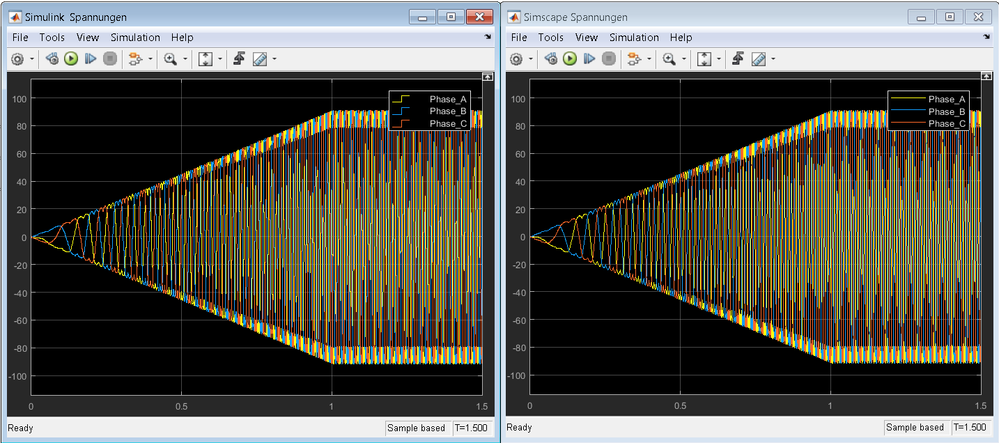
Task: Click 'Ready' status text in Simscape Spannungen window
Action: pyautogui.click(x=520, y=428)
